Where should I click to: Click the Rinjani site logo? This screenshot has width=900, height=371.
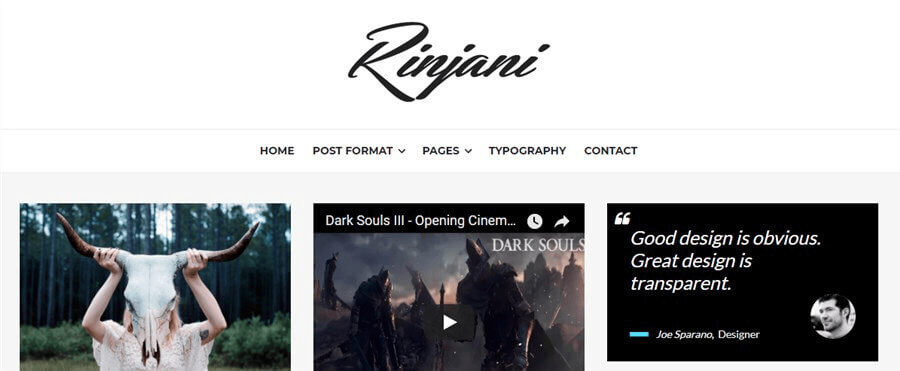[448, 61]
